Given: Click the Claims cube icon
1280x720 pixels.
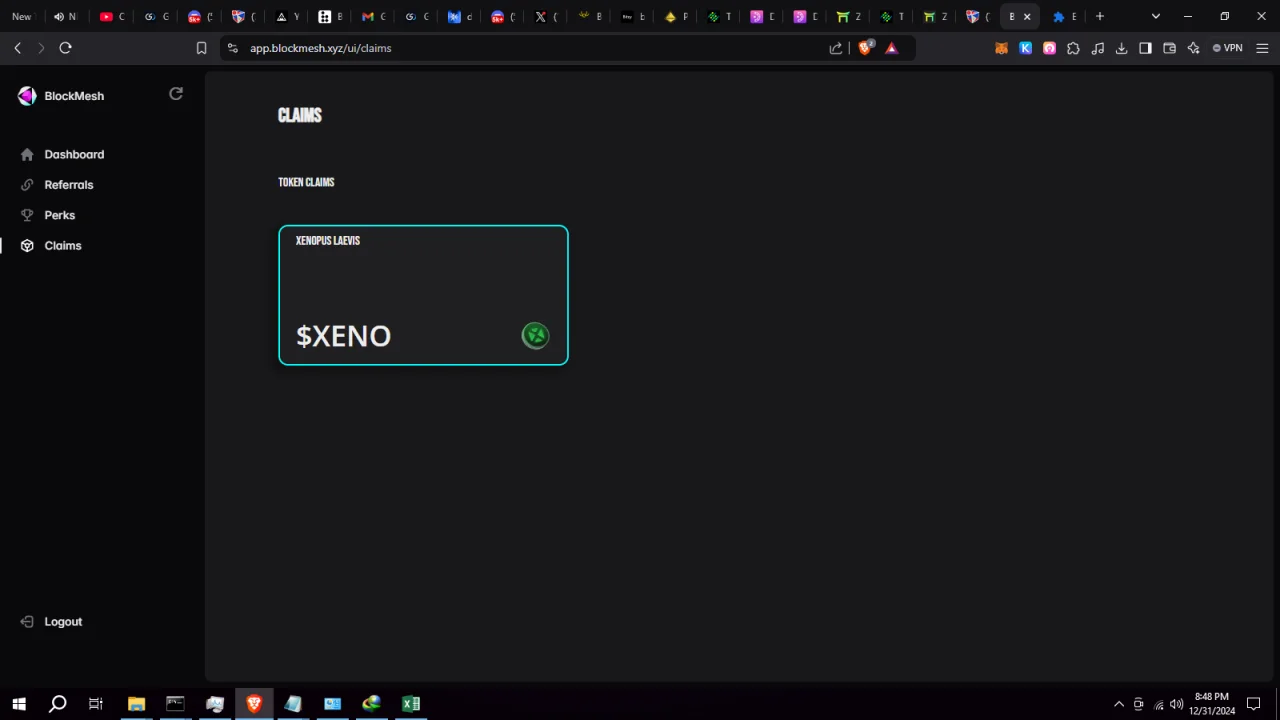Looking at the screenshot, I should [27, 246].
